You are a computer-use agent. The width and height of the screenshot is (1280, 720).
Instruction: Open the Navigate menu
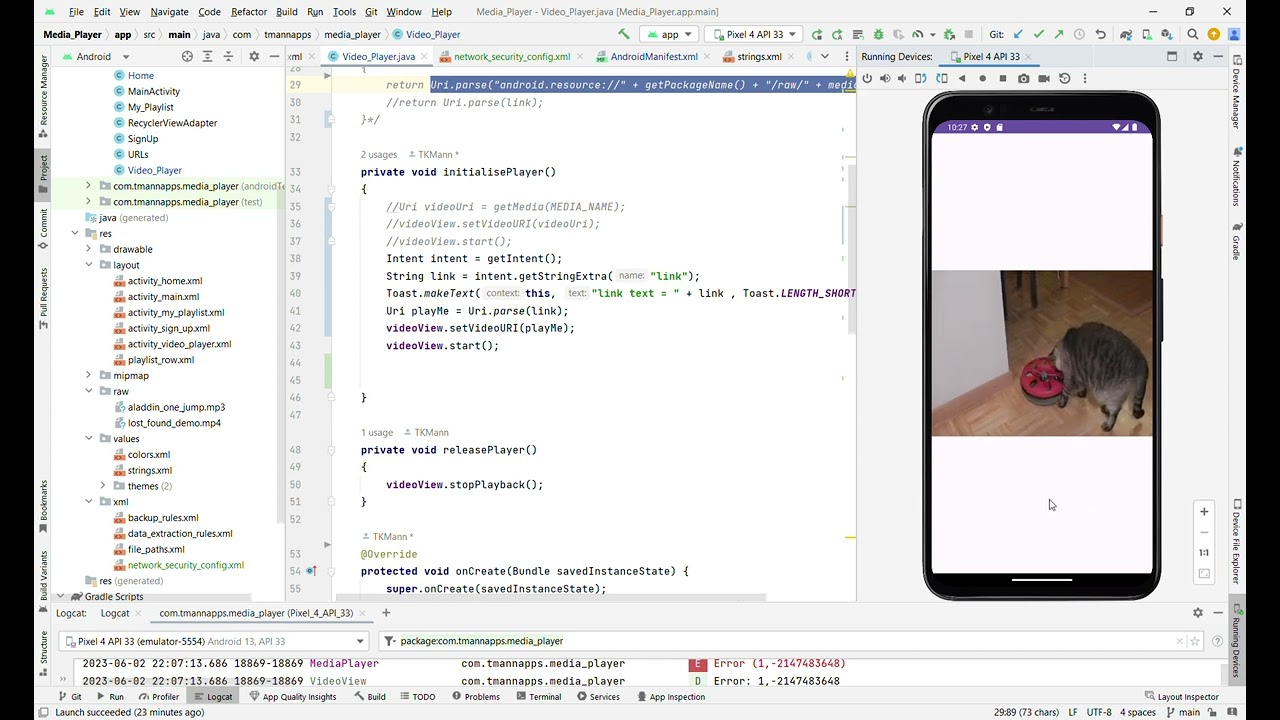[x=169, y=12]
